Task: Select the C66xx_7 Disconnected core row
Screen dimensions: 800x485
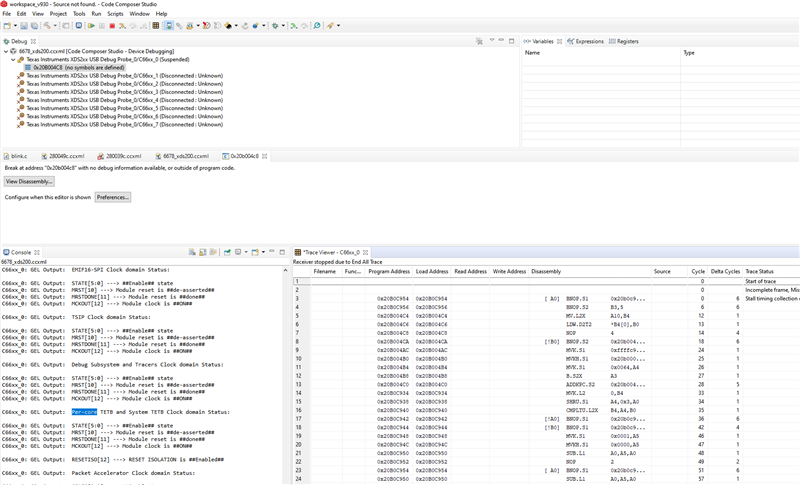Action: click(120, 124)
